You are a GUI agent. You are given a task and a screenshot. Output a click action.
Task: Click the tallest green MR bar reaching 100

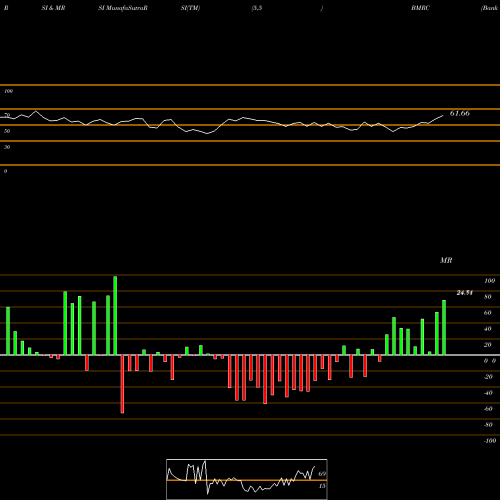[115, 316]
